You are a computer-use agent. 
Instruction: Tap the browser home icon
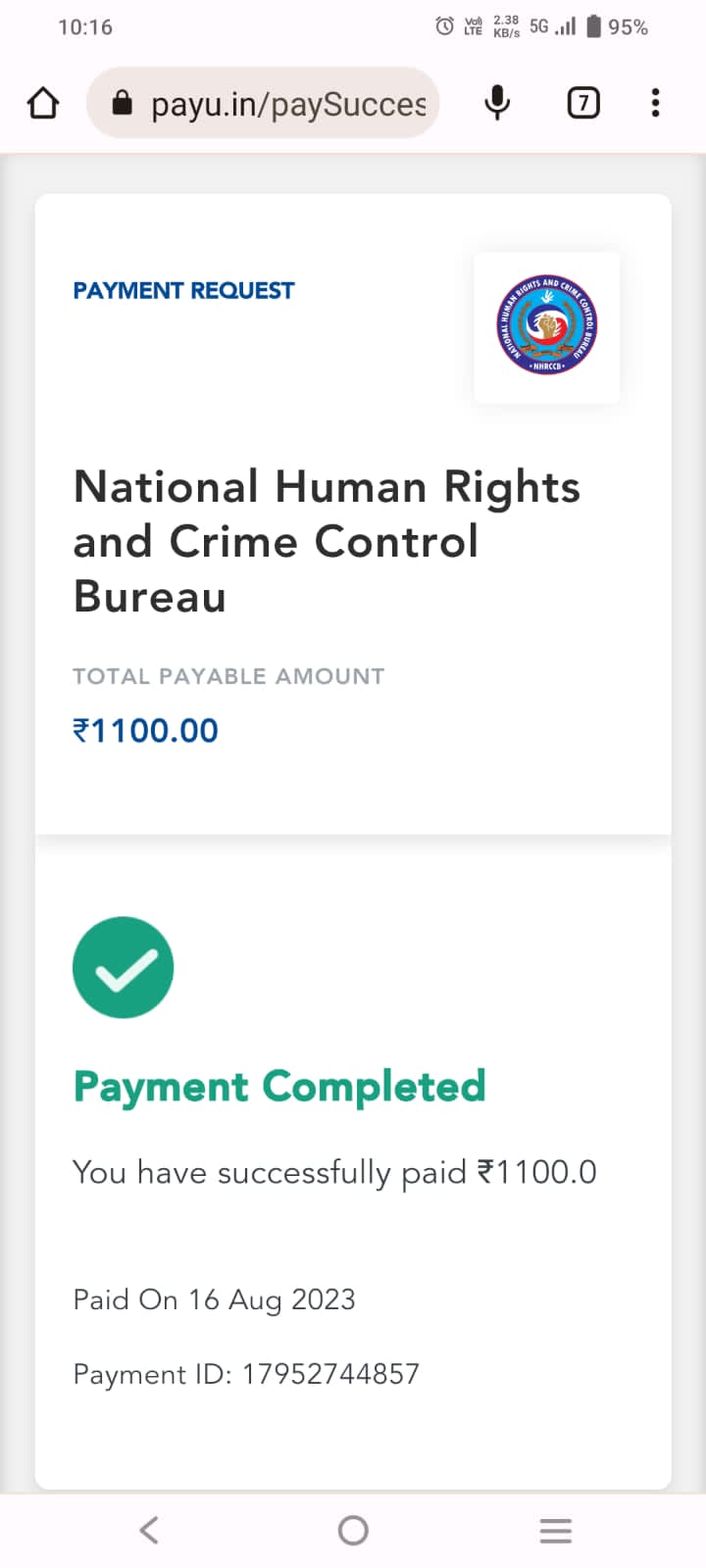point(43,103)
